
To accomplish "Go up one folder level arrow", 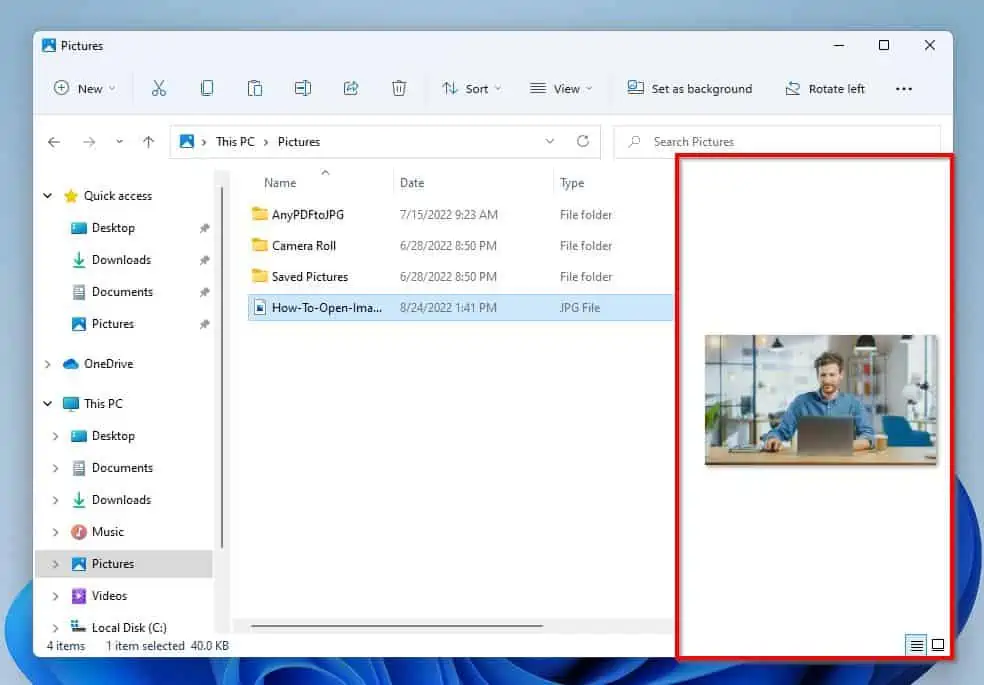I will [148, 142].
